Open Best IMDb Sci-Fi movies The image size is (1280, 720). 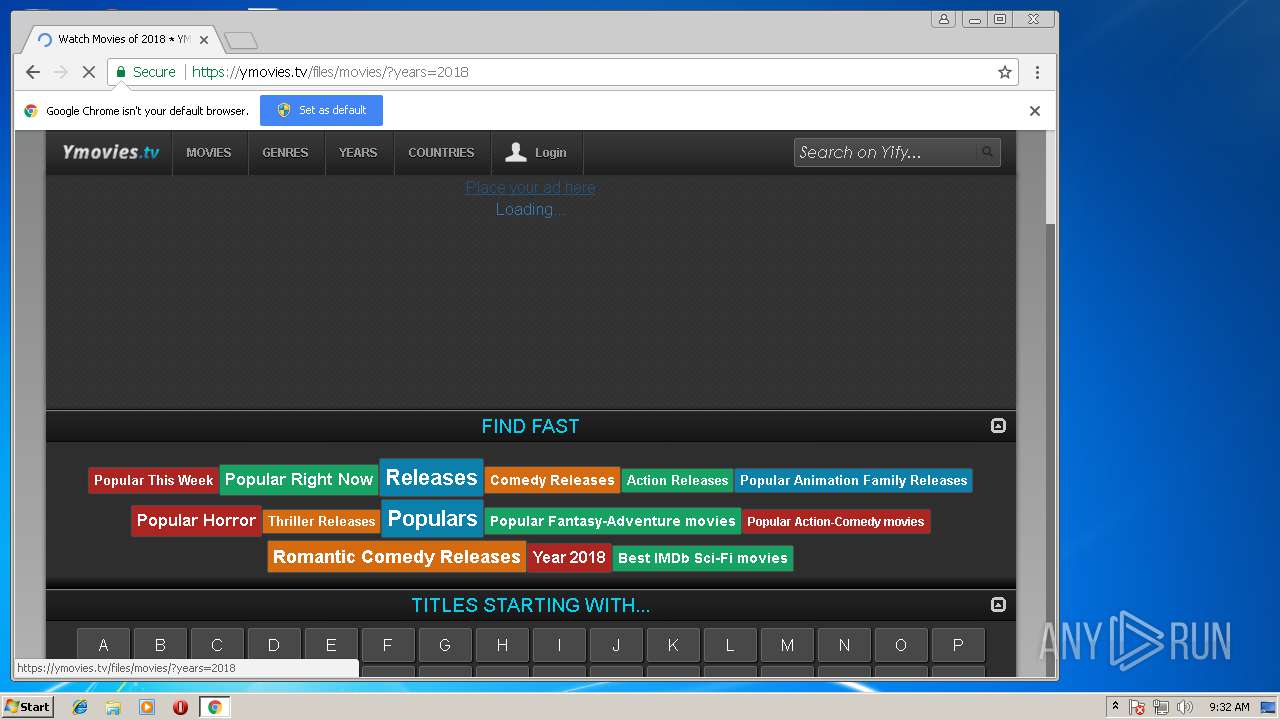(703, 558)
